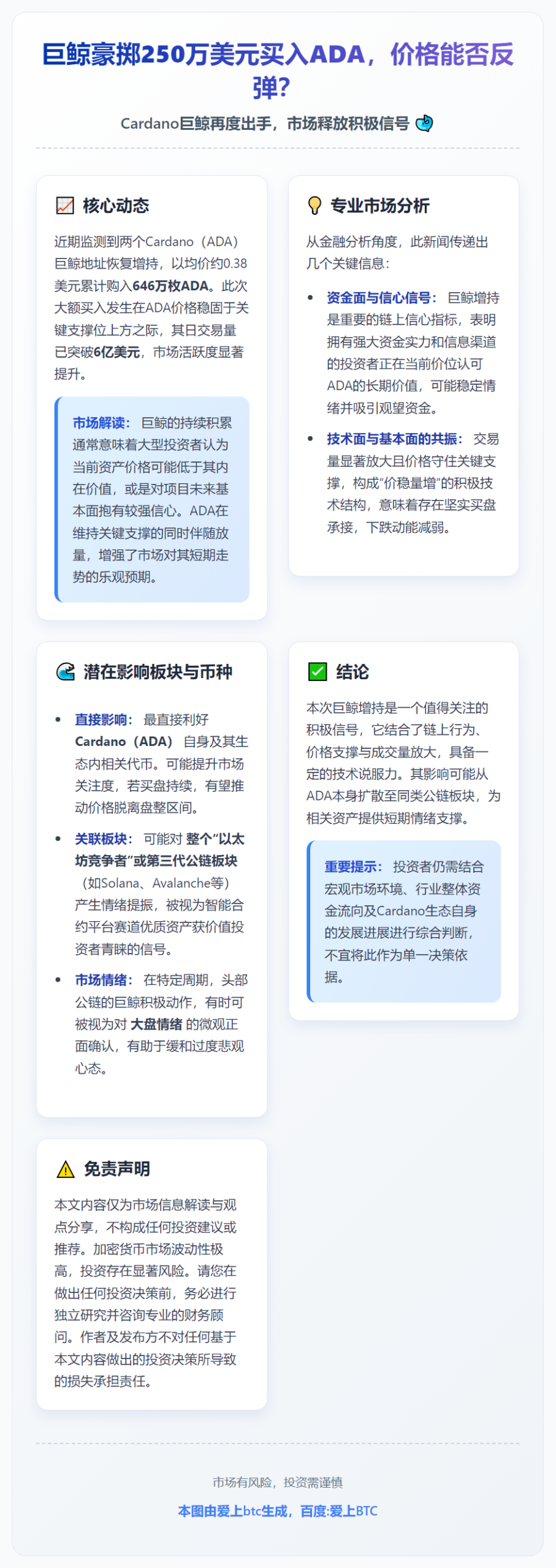This screenshot has height=1568, width=556.
Task: Click the main title 巨鲸豪掷250万美元买入ADA
Action: (x=204, y=54)
